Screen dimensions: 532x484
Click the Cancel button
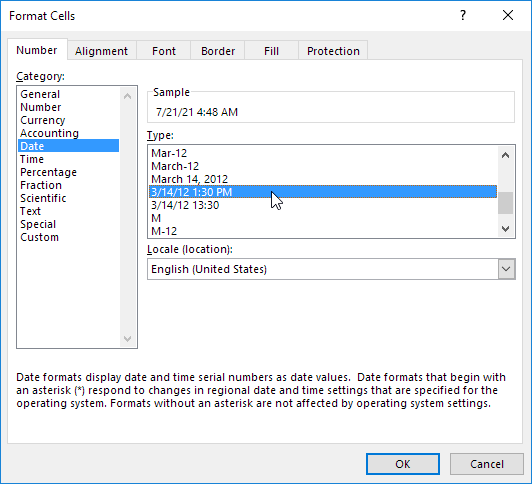click(487, 464)
